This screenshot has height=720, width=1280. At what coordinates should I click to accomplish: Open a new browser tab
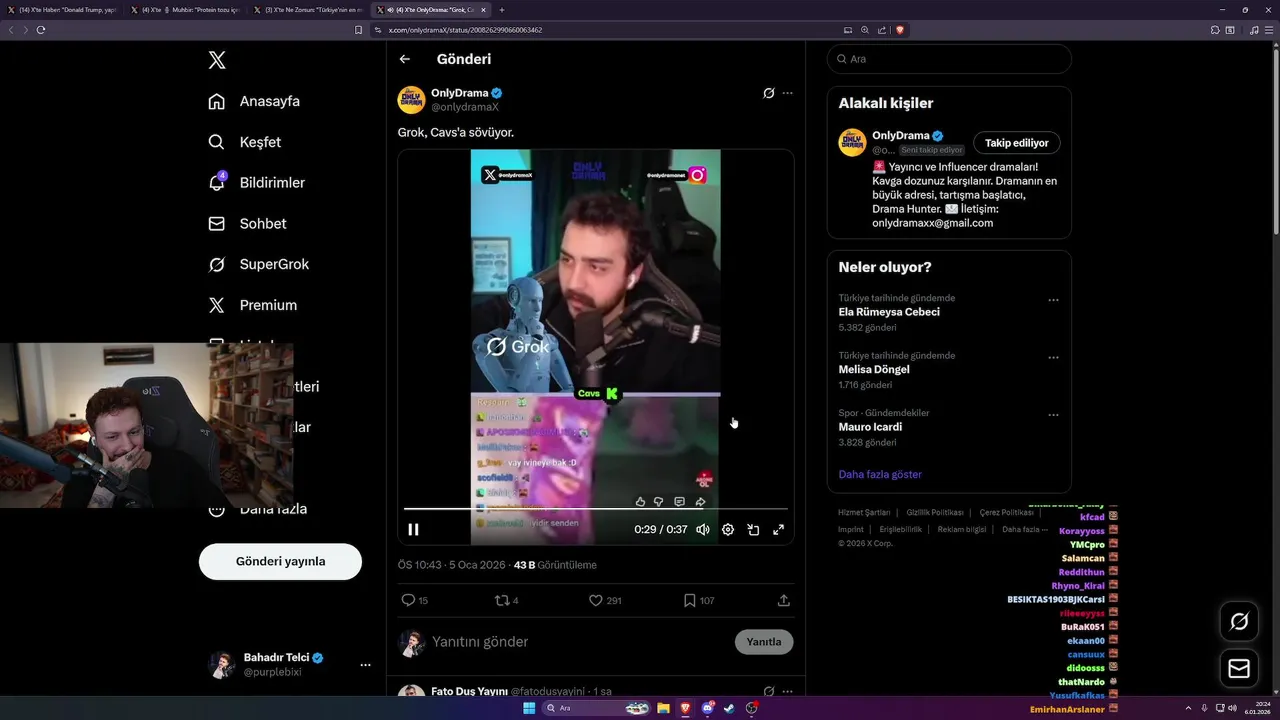click(502, 9)
